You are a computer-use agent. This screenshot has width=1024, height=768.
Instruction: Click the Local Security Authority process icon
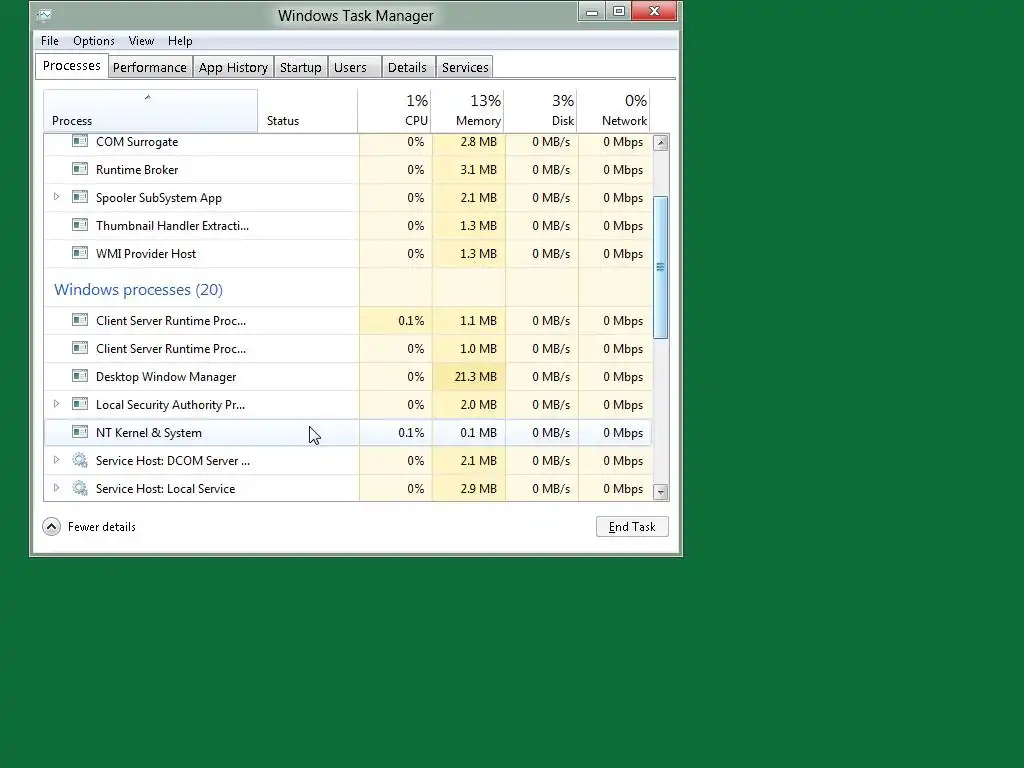pyautogui.click(x=80, y=404)
